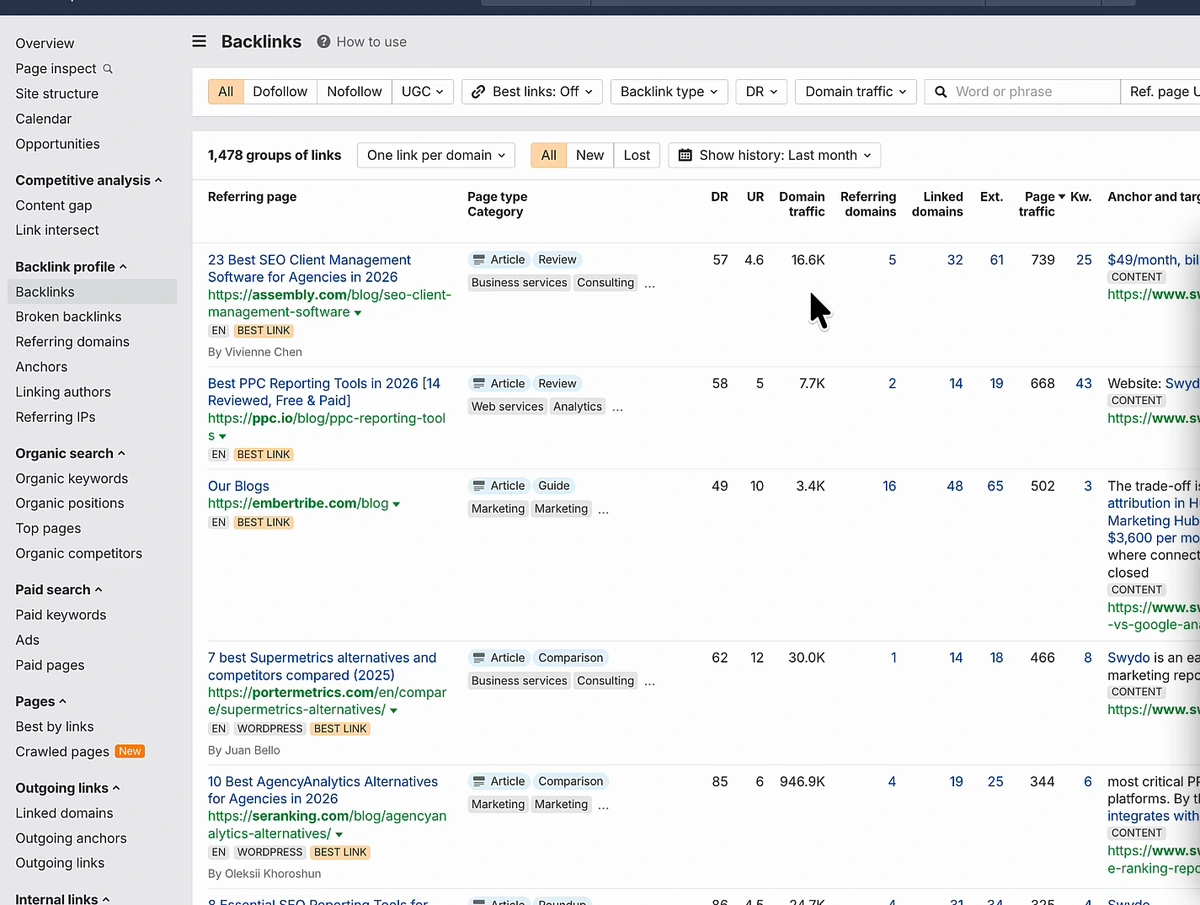1200x905 pixels.
Task: Open the embertribe.com/blog URL
Action: coord(298,503)
